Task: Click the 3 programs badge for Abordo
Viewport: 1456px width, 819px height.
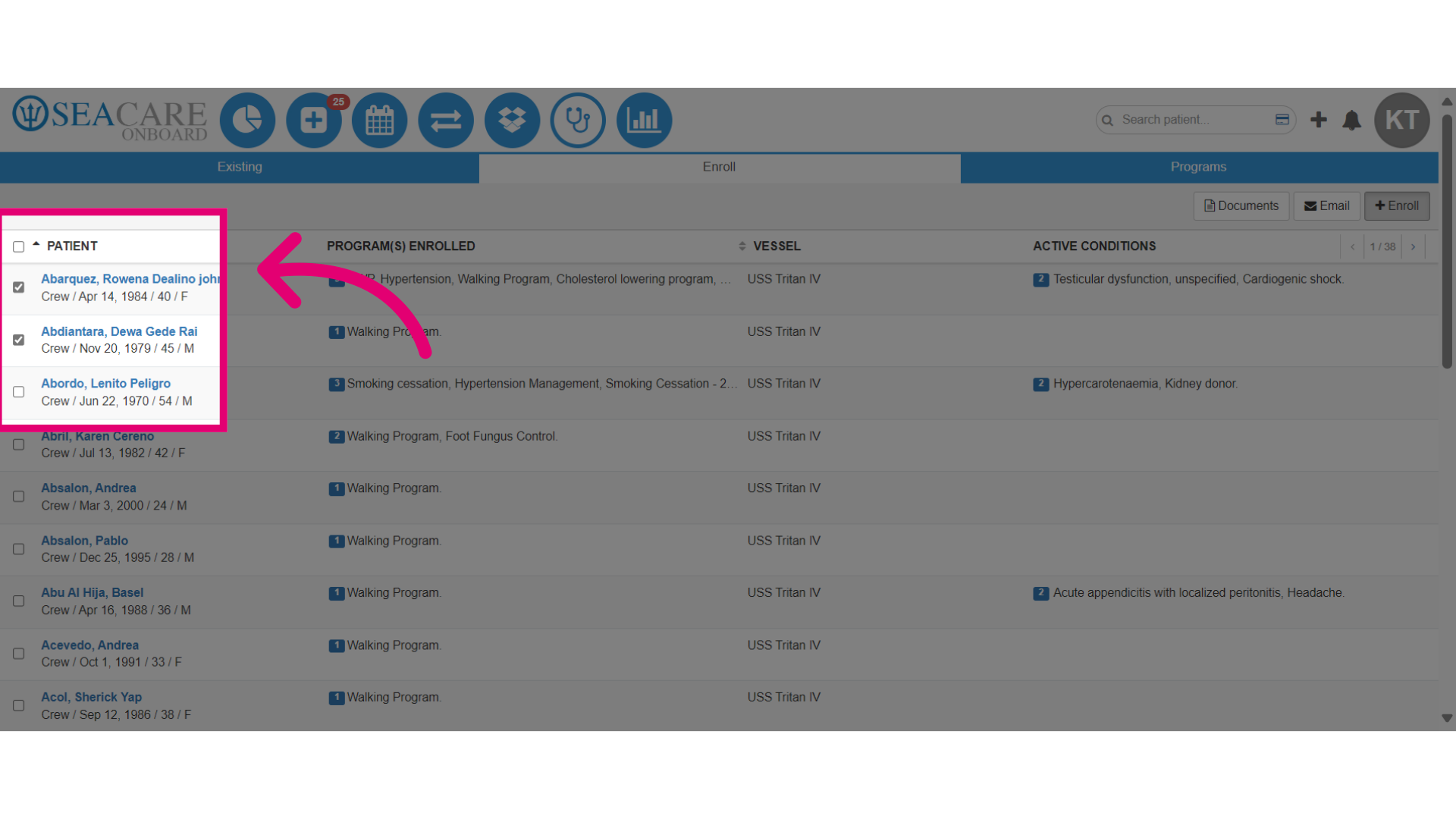Action: point(337,384)
